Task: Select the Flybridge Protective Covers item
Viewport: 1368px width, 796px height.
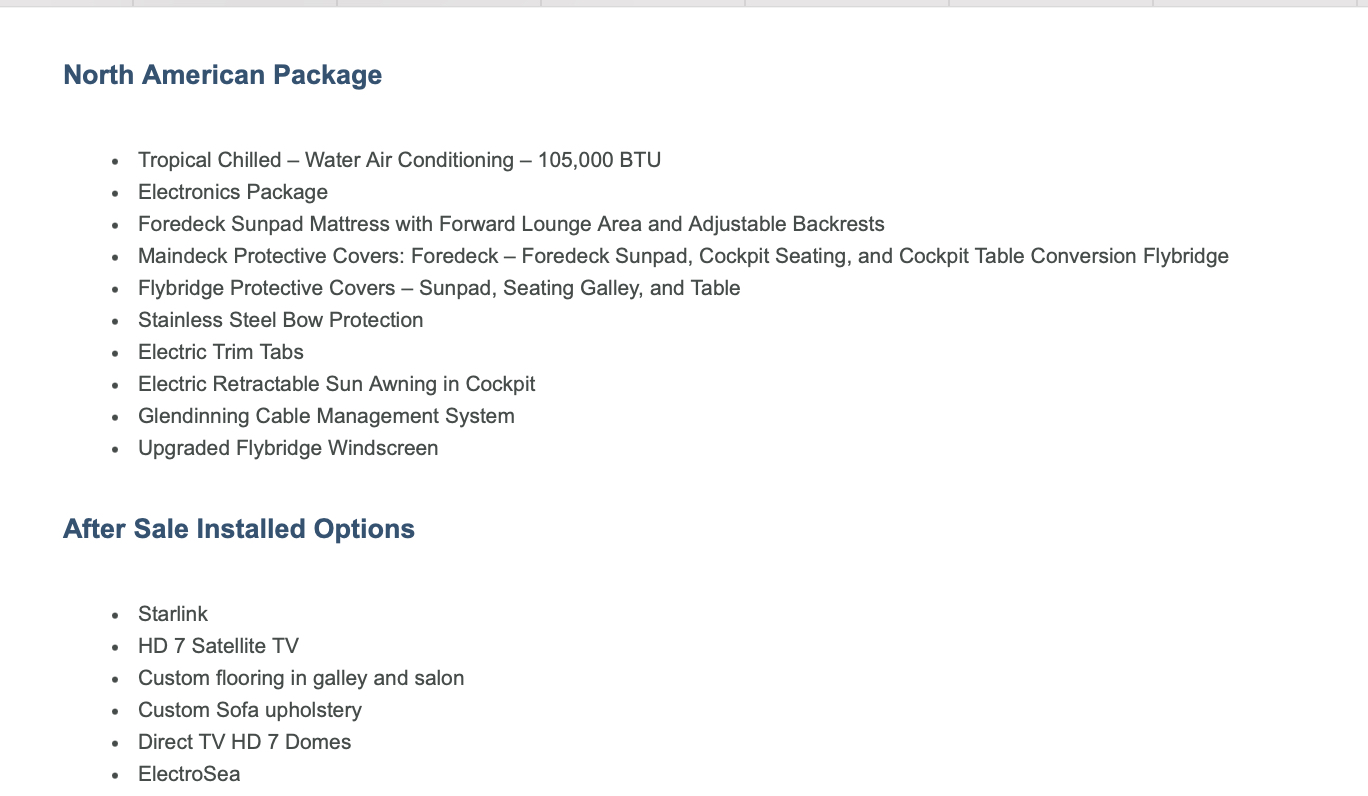Action: [x=439, y=288]
